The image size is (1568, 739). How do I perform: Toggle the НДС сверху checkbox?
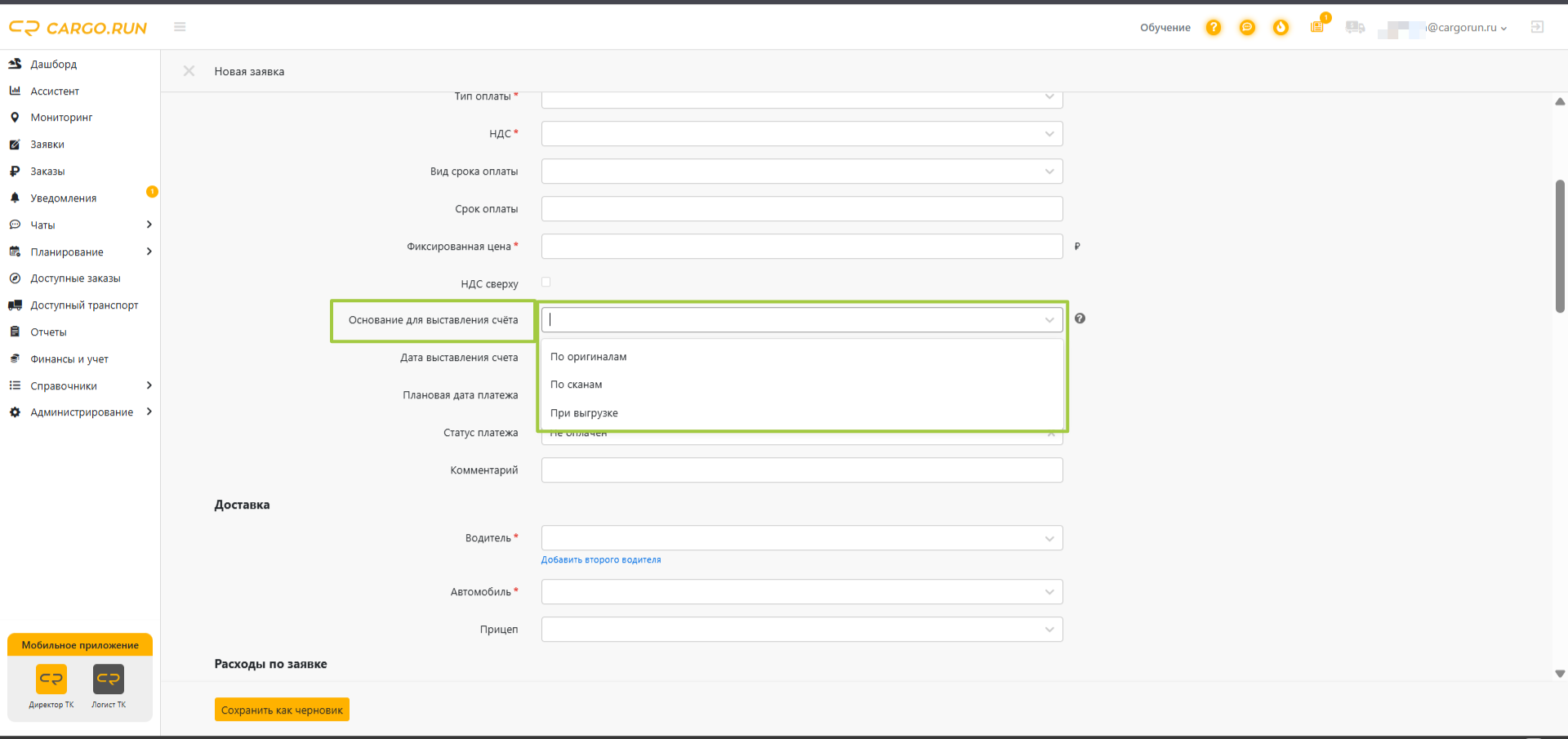[546, 283]
